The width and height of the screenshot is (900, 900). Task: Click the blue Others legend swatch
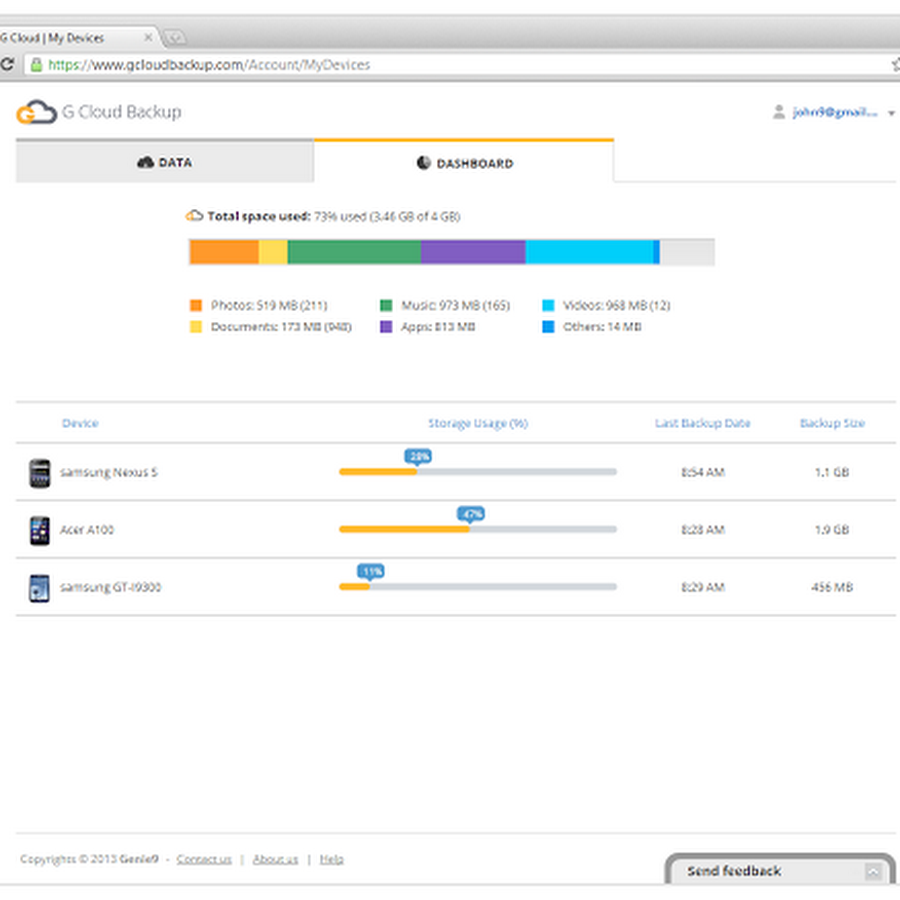pos(548,327)
